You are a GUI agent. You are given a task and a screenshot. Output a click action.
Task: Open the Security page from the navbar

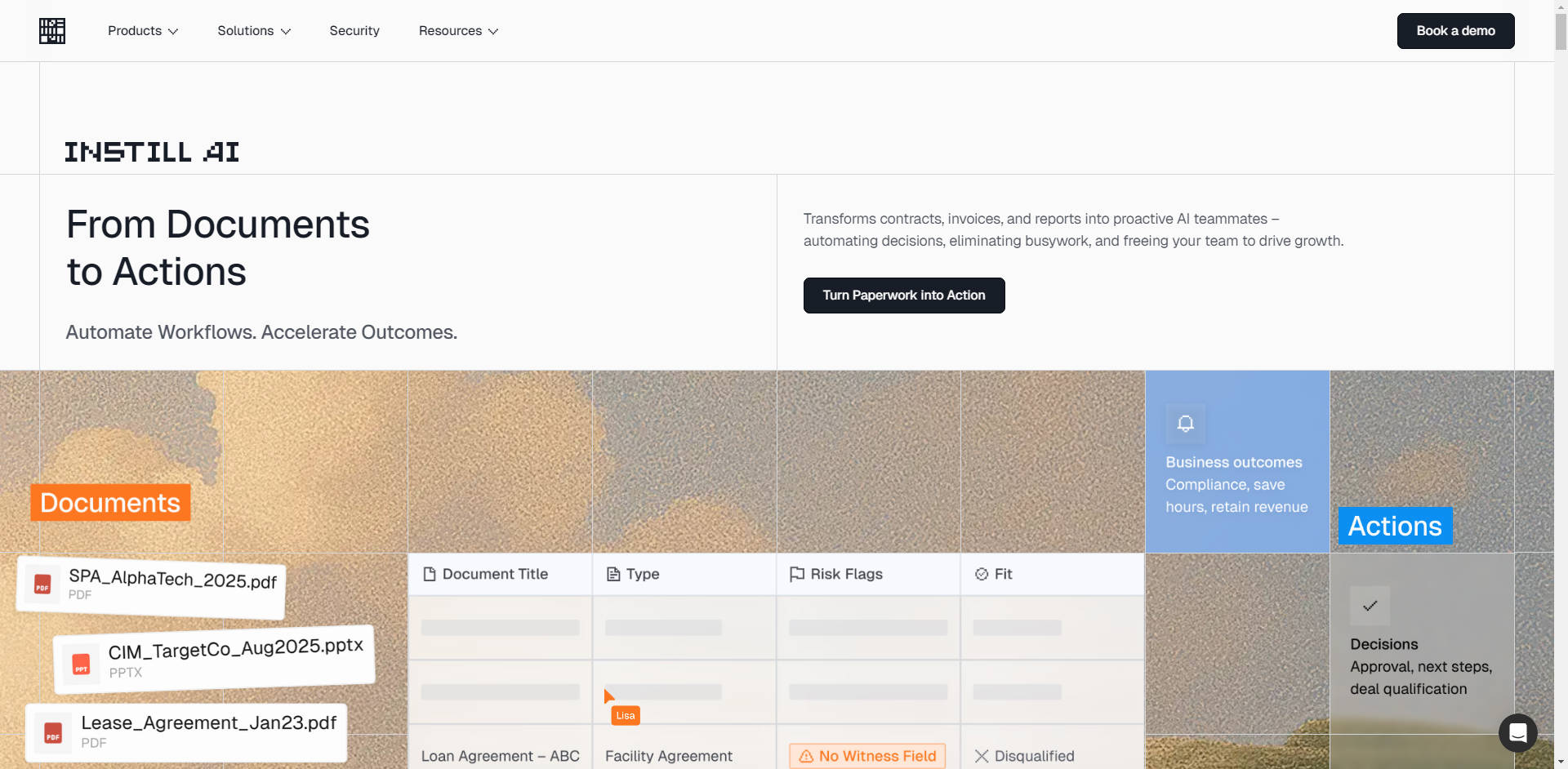pyautogui.click(x=354, y=30)
